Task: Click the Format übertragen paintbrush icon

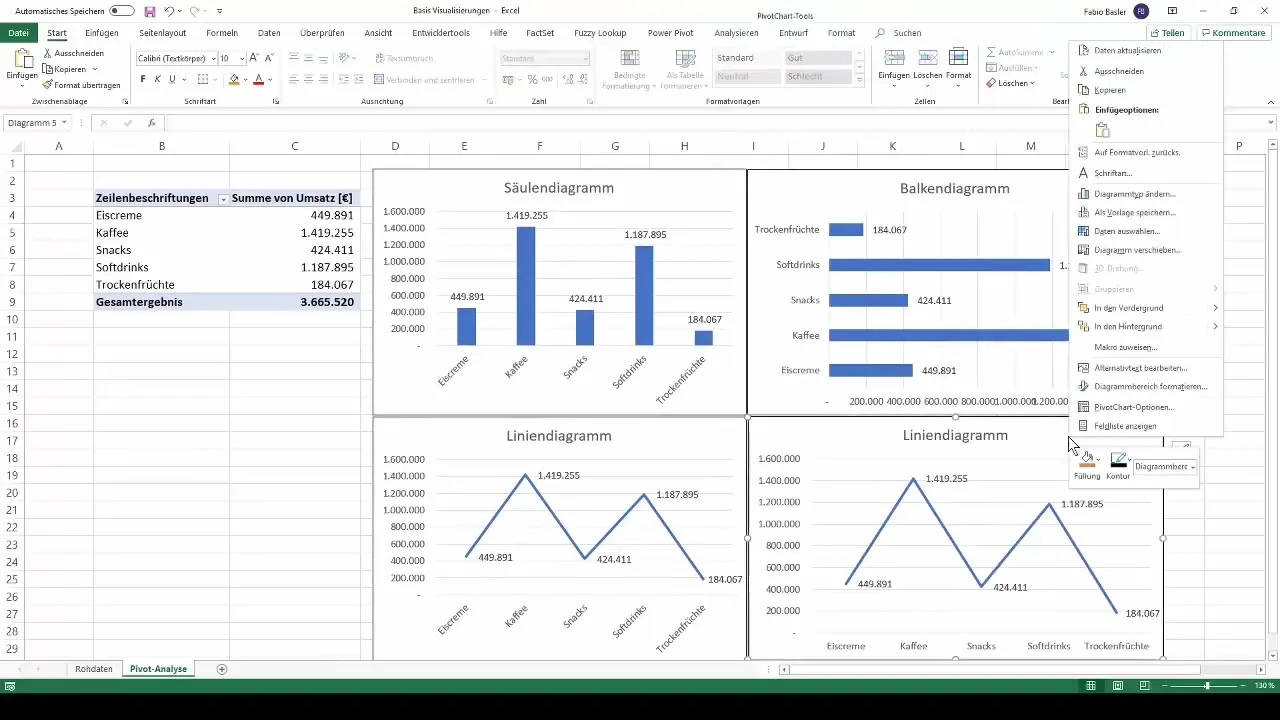Action: [x=47, y=85]
